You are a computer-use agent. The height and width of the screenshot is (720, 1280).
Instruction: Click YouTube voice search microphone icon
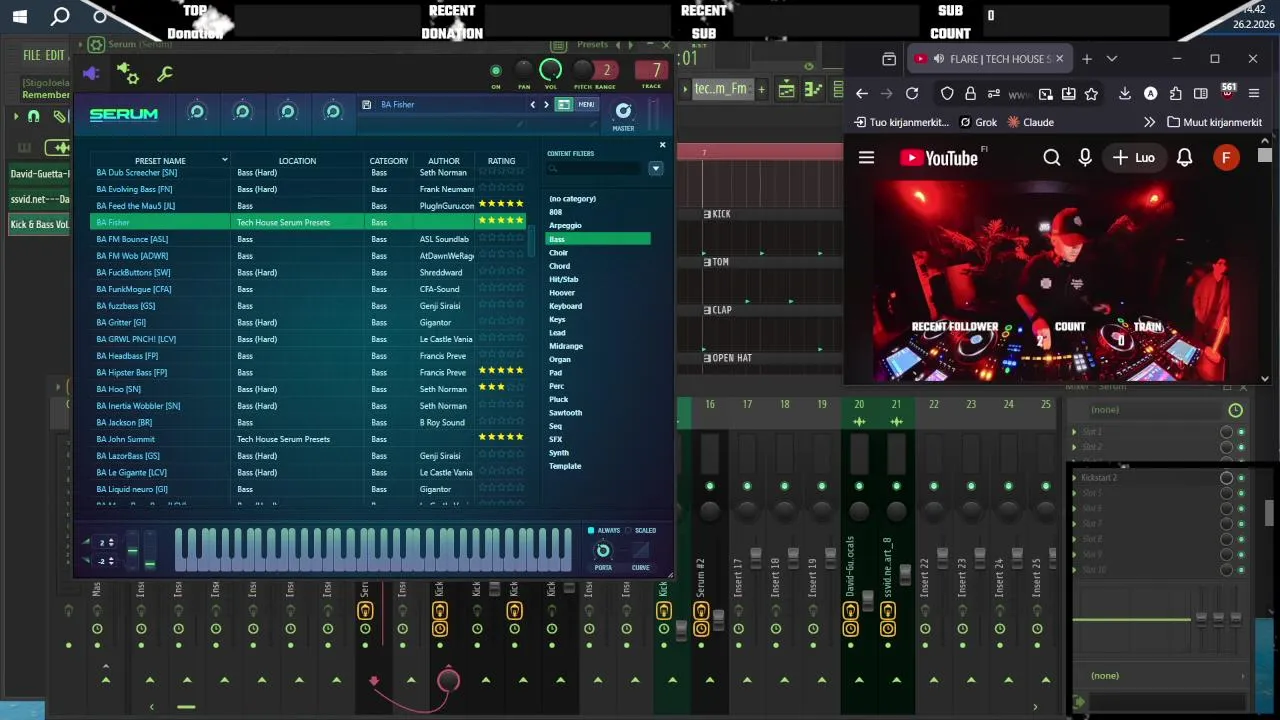pyautogui.click(x=1085, y=157)
